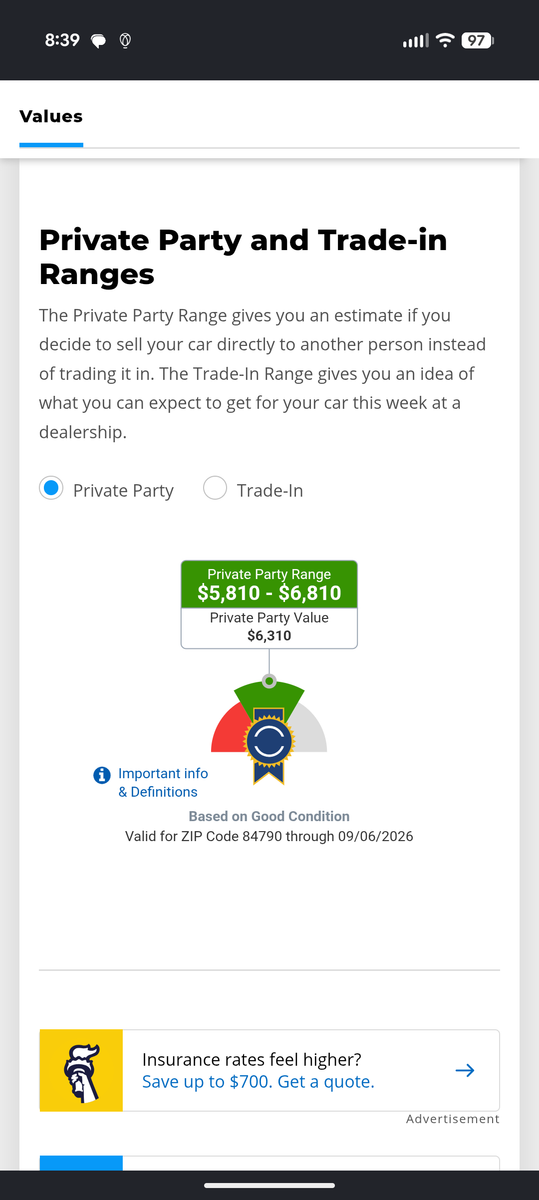Switch to the Values tab
Viewport: 539px width, 1200px height.
coord(51,116)
